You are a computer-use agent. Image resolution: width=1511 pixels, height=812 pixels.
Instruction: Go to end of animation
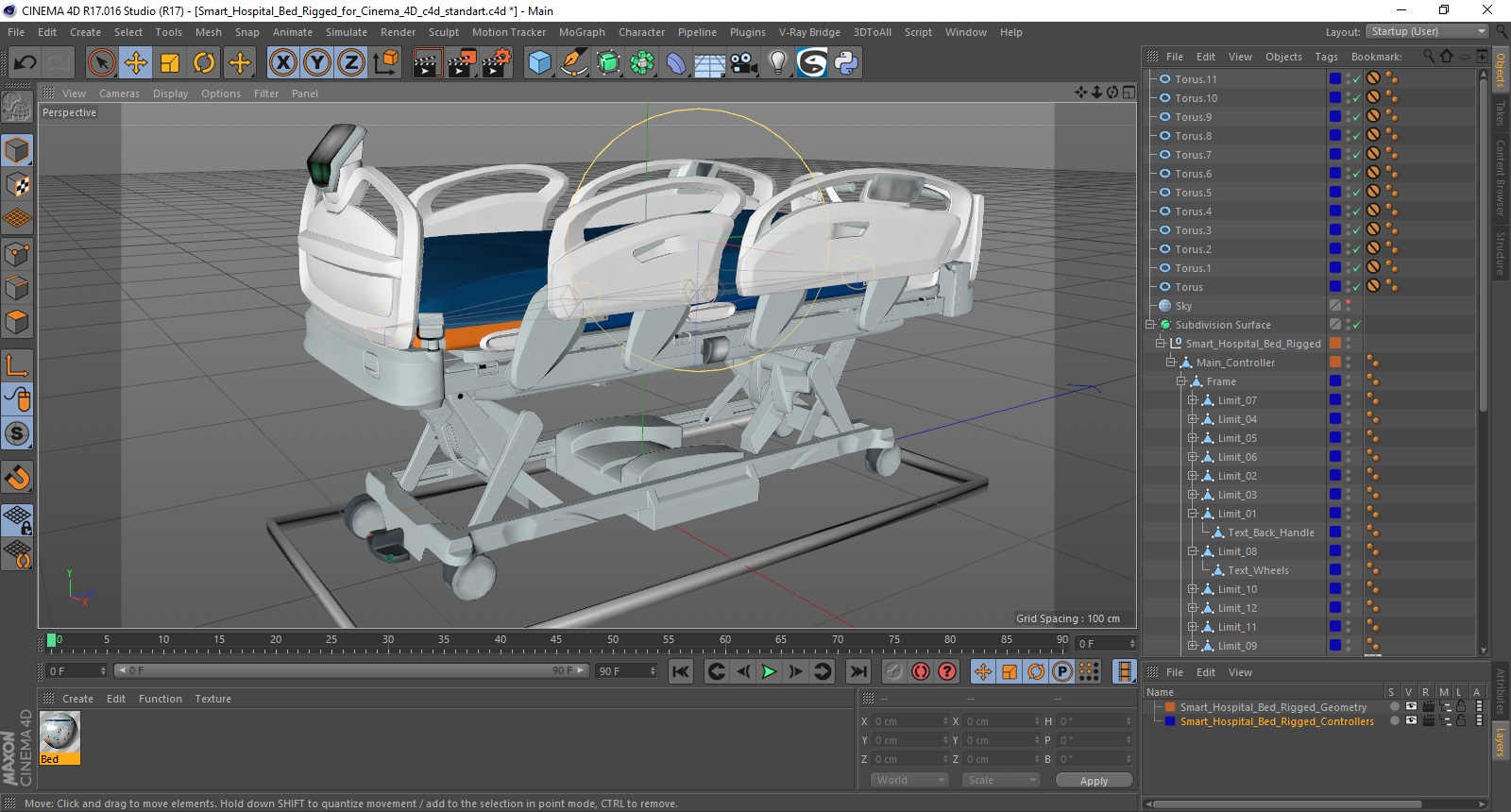pos(857,671)
